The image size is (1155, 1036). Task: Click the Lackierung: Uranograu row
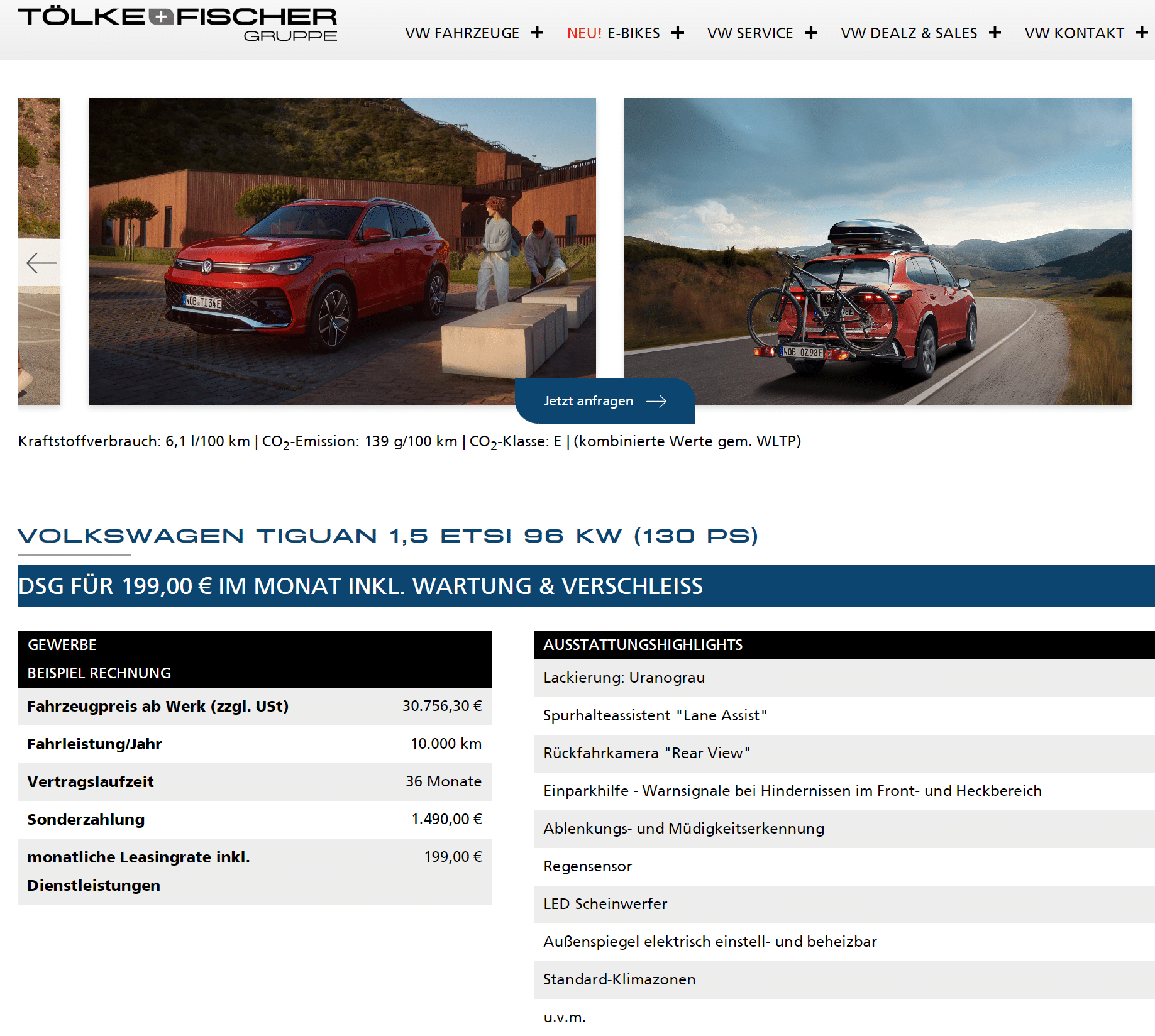coord(844,678)
